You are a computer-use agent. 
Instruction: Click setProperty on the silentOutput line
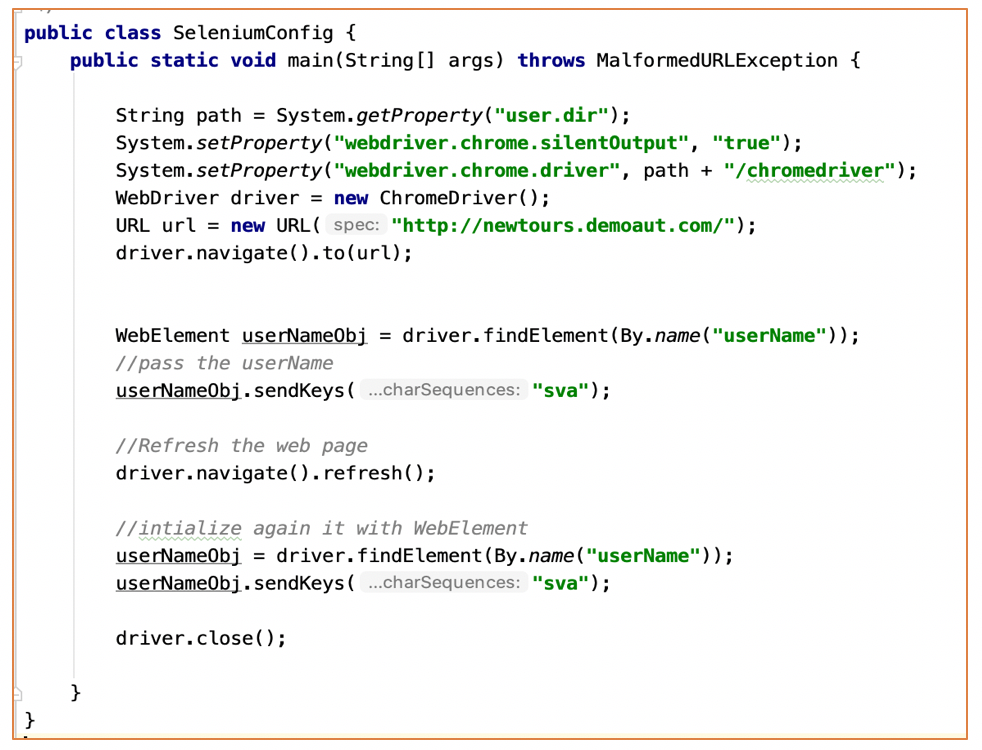pyautogui.click(x=259, y=143)
